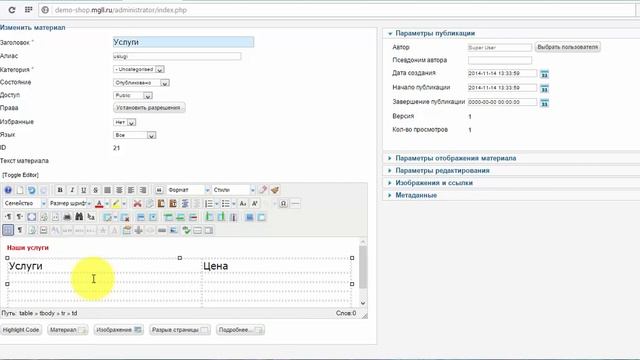Click the Изображение button below the editor

click(118, 330)
